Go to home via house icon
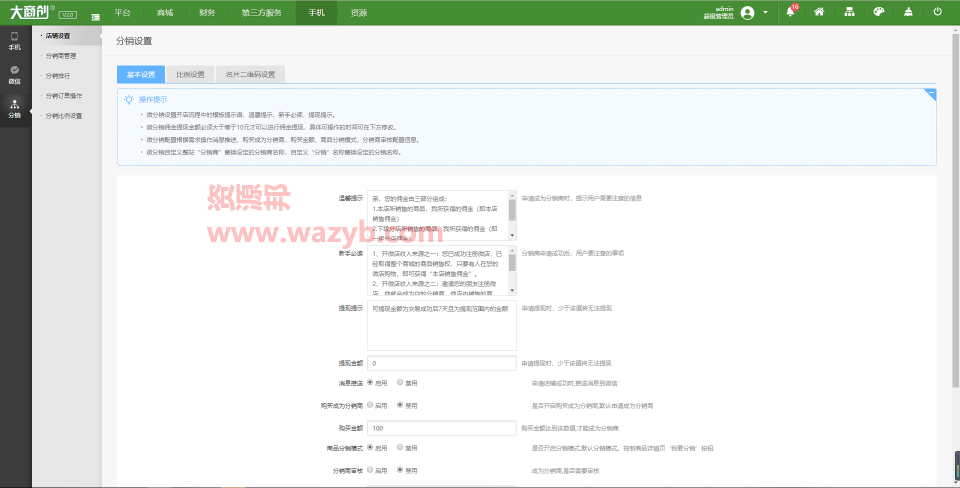960x488 pixels. pyautogui.click(x=819, y=12)
